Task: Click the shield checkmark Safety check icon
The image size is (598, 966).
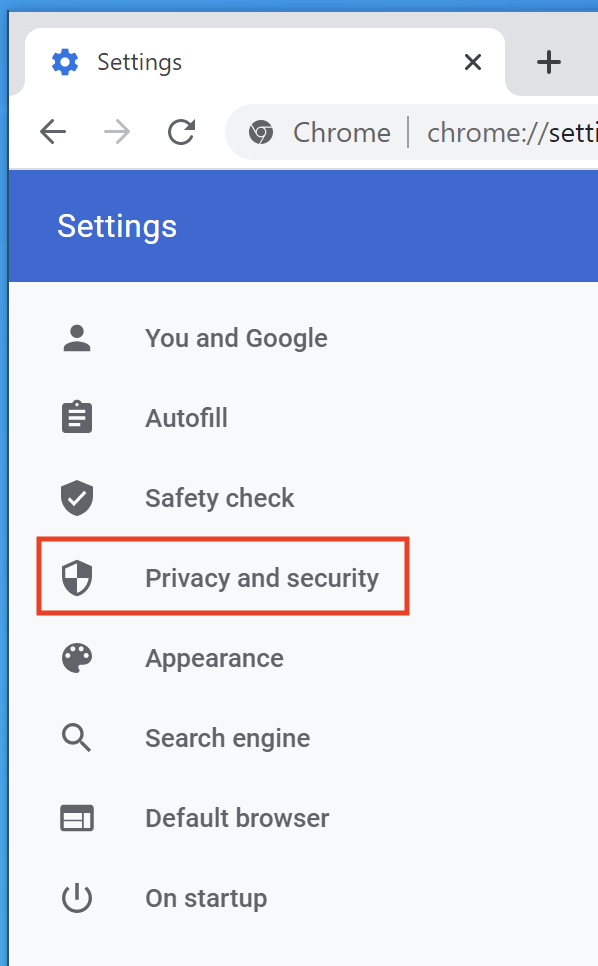Action: click(x=77, y=498)
